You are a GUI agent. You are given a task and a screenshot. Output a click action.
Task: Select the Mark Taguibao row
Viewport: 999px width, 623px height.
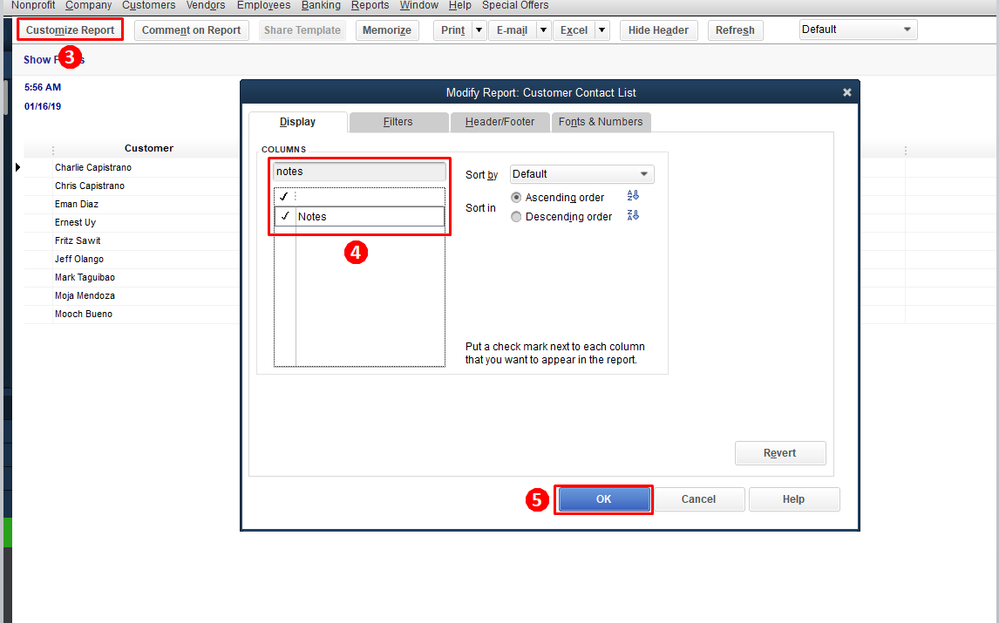point(85,277)
